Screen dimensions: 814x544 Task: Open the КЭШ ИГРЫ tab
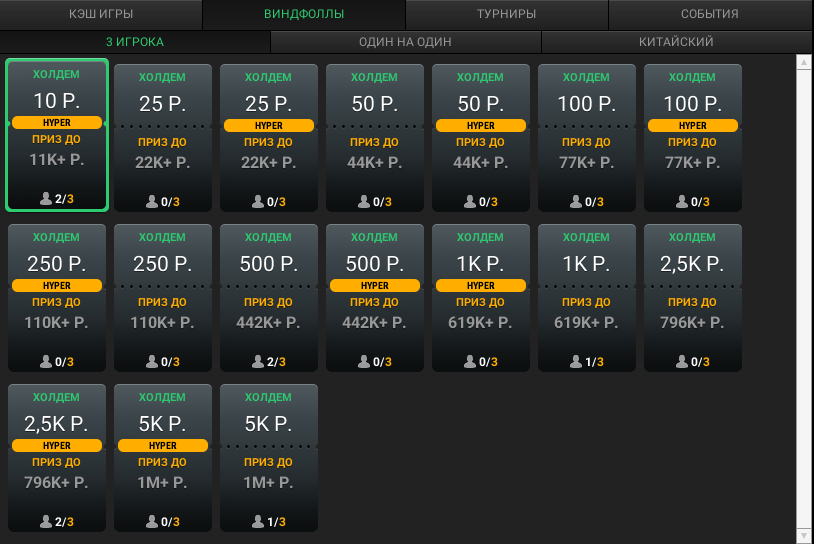[x=101, y=14]
